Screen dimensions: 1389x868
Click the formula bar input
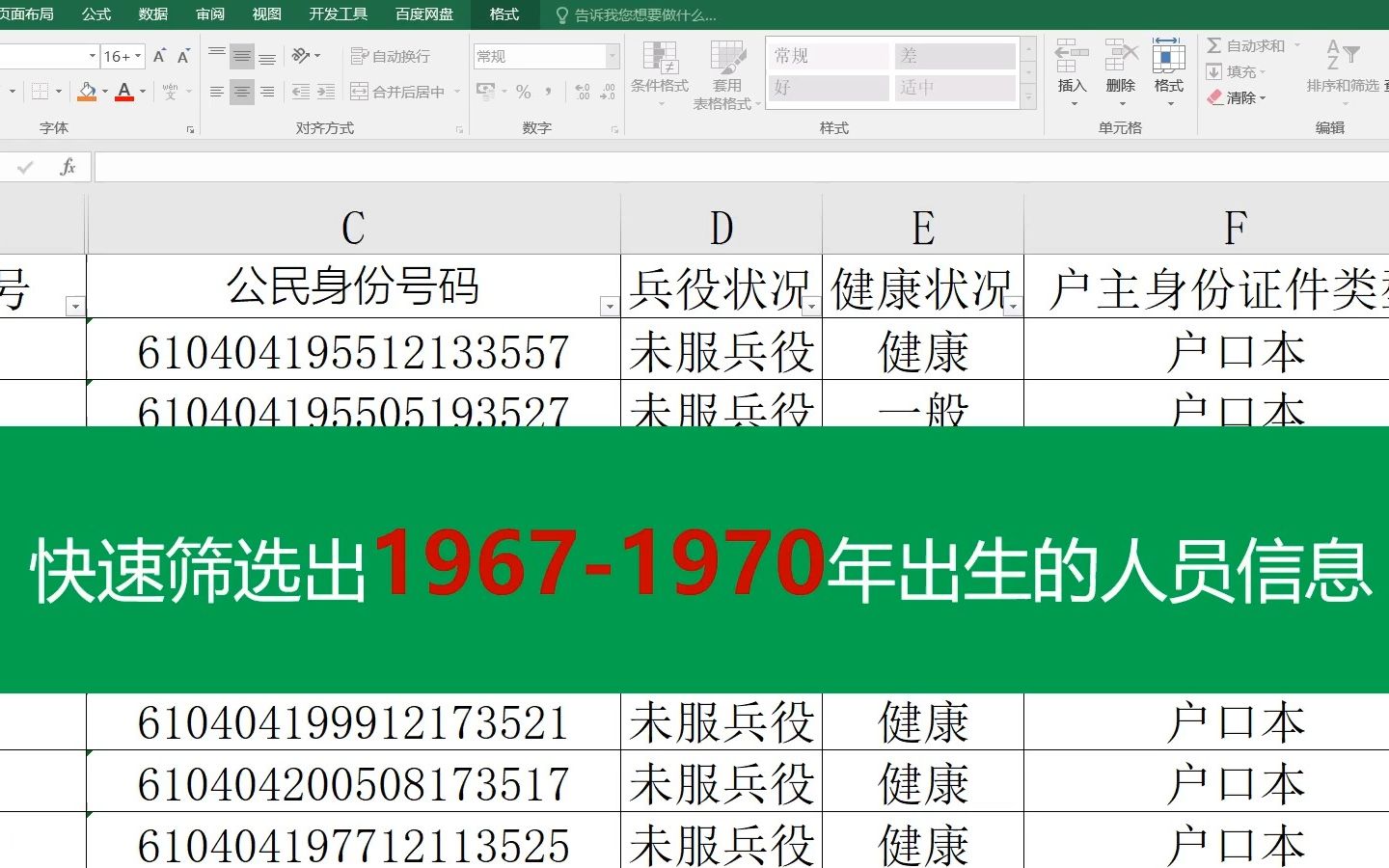(x=741, y=167)
